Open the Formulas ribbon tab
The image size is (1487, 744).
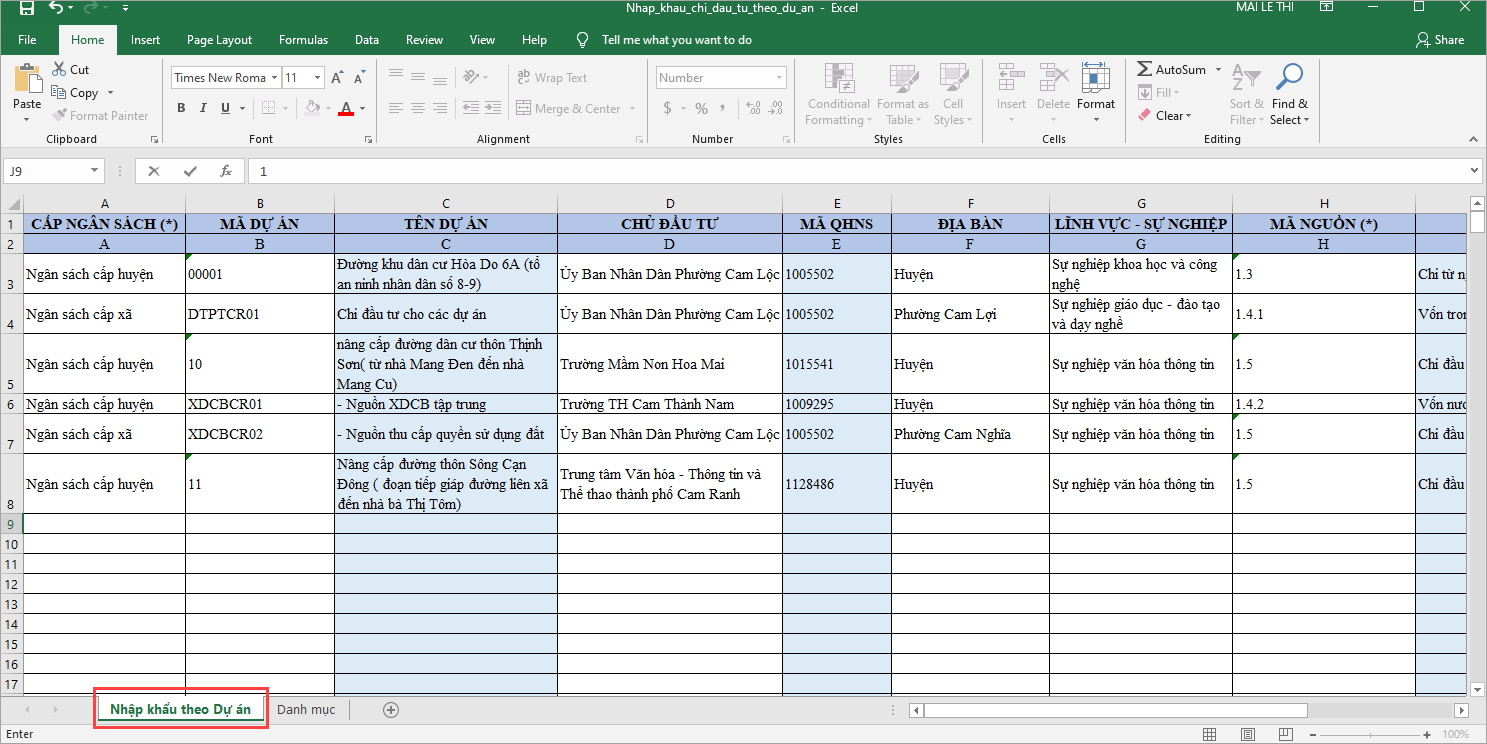pos(303,40)
